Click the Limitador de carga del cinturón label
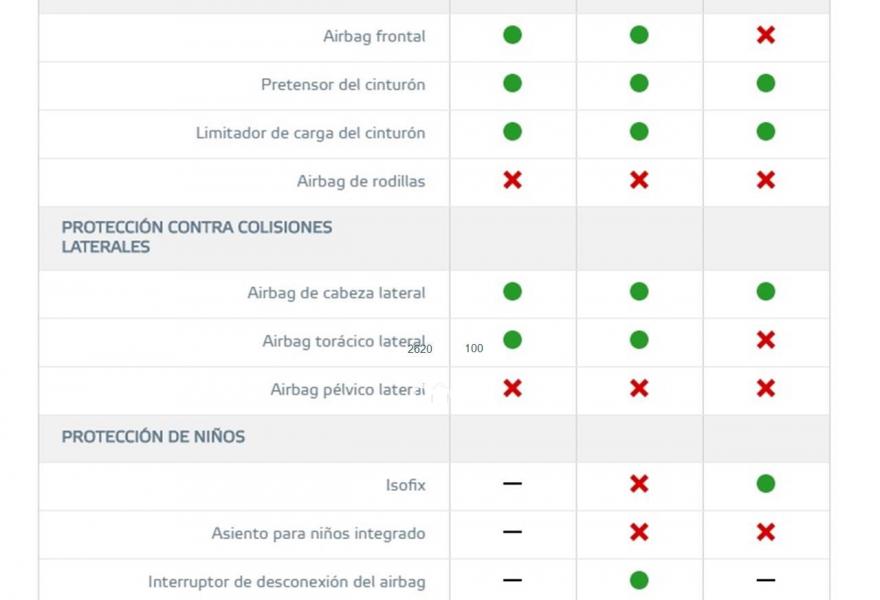This screenshot has height=600, width=880. tap(310, 133)
